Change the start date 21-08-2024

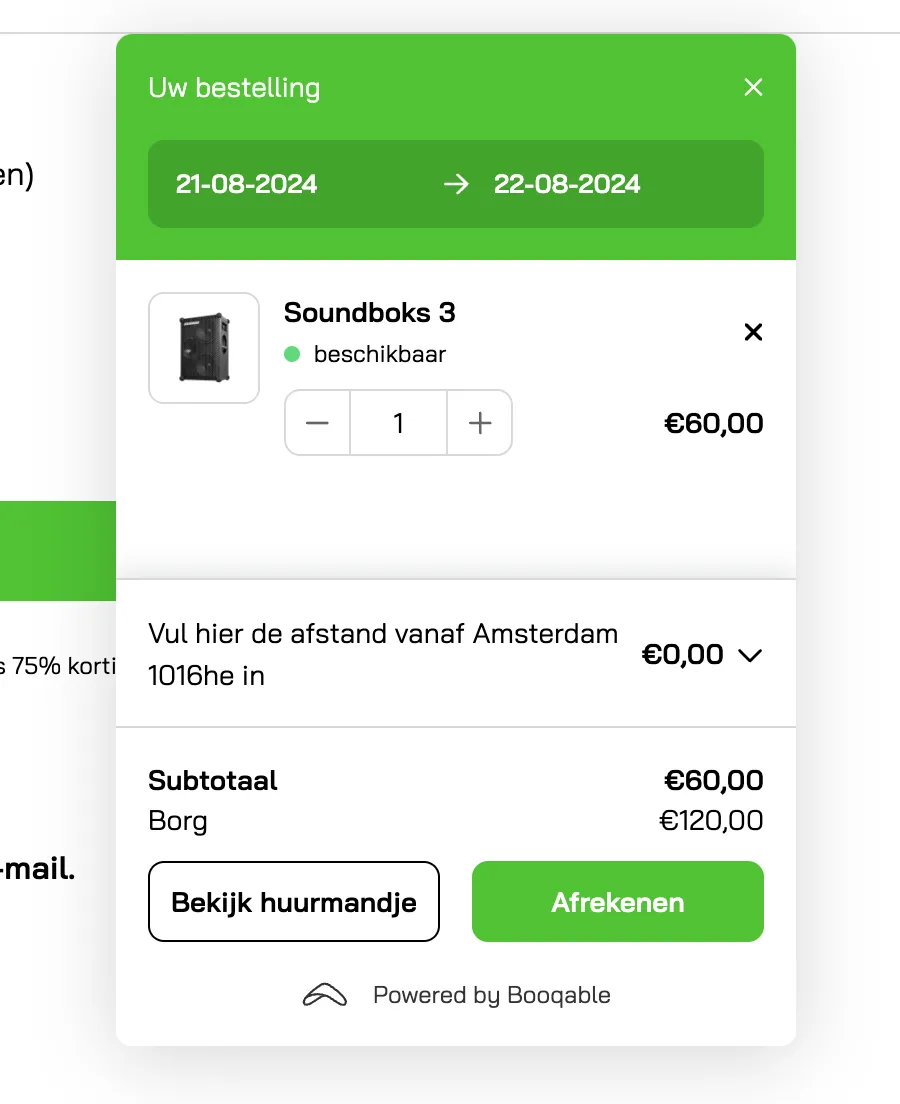pos(247,184)
